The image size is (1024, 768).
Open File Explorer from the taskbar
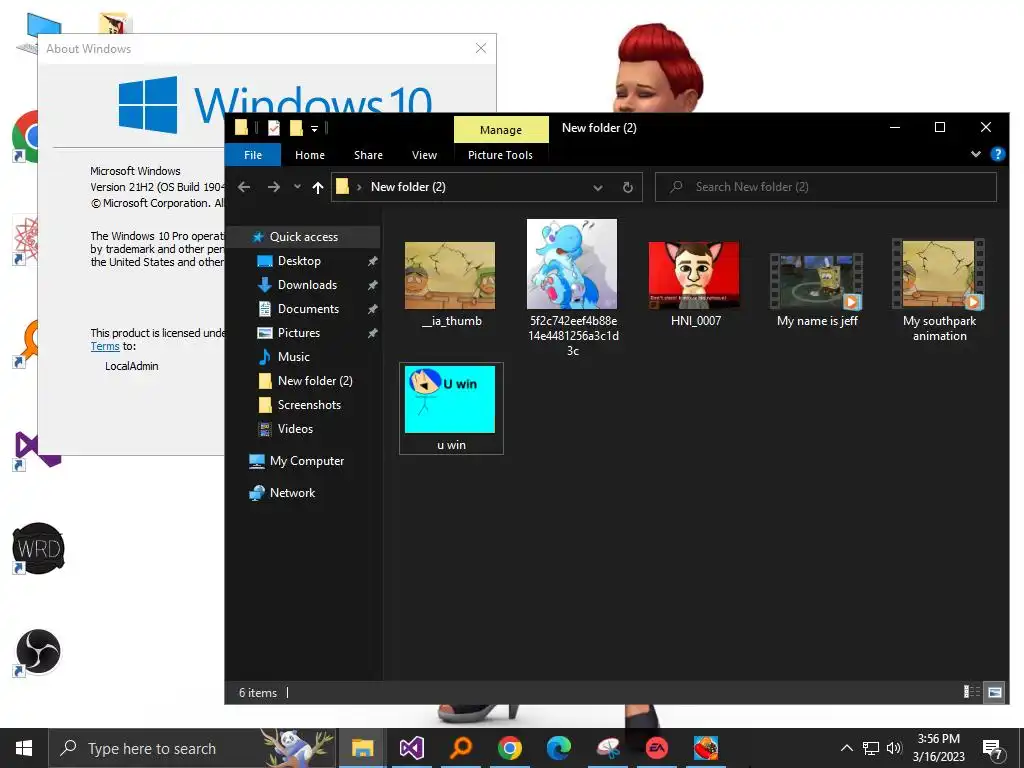[x=362, y=748]
